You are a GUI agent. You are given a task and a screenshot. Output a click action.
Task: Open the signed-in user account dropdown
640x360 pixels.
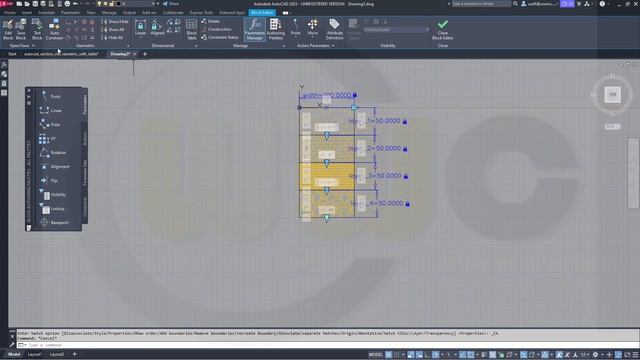539,4
